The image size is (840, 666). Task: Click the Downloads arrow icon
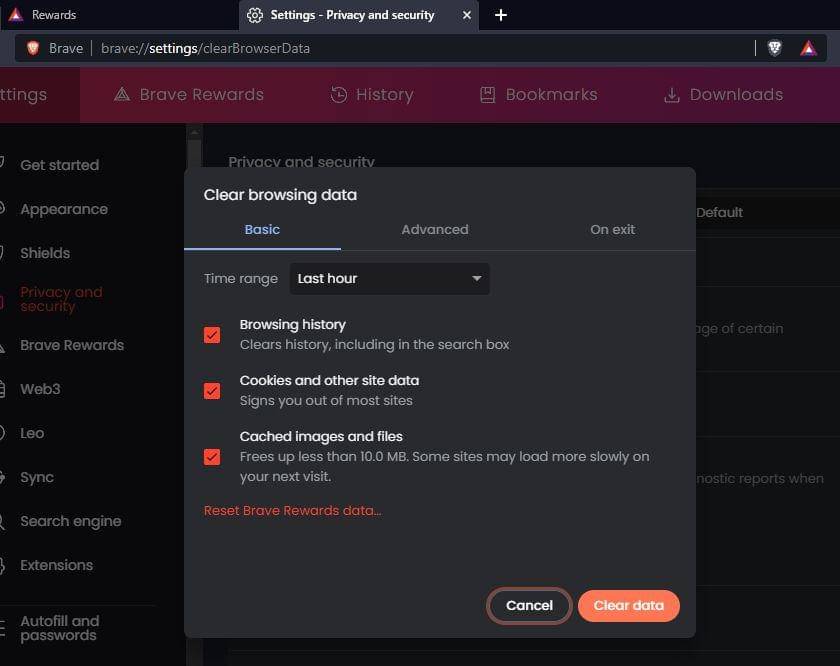pyautogui.click(x=672, y=95)
